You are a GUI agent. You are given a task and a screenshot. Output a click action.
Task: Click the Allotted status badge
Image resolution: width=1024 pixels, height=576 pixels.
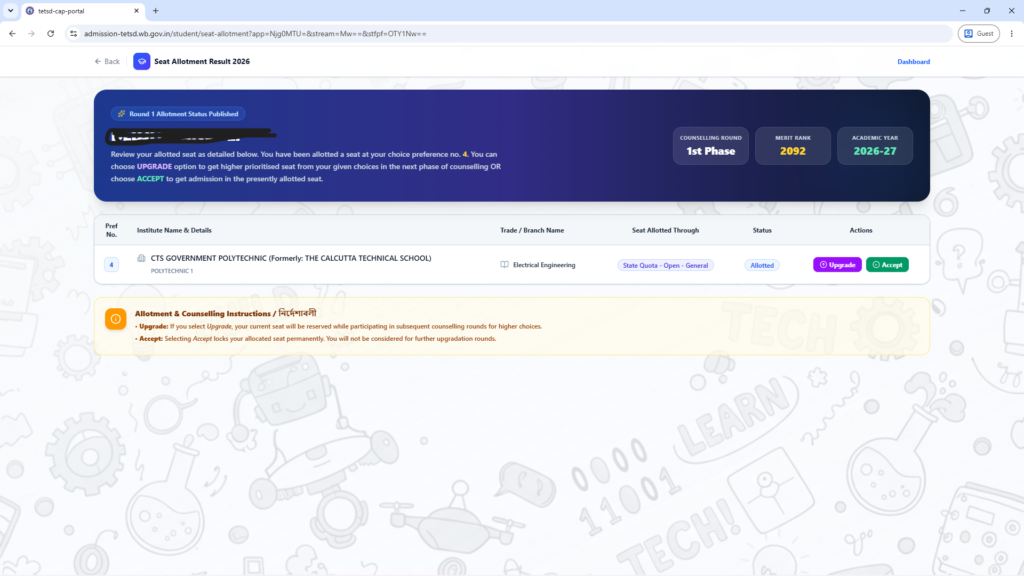pos(762,265)
